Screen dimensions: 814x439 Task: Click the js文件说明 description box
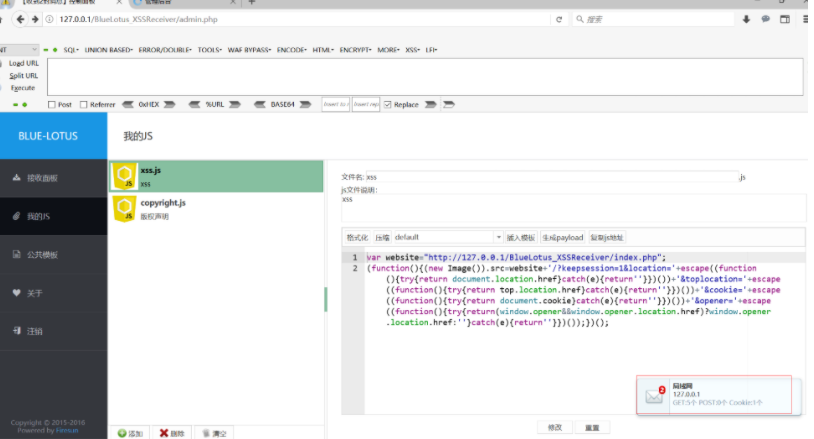click(574, 209)
